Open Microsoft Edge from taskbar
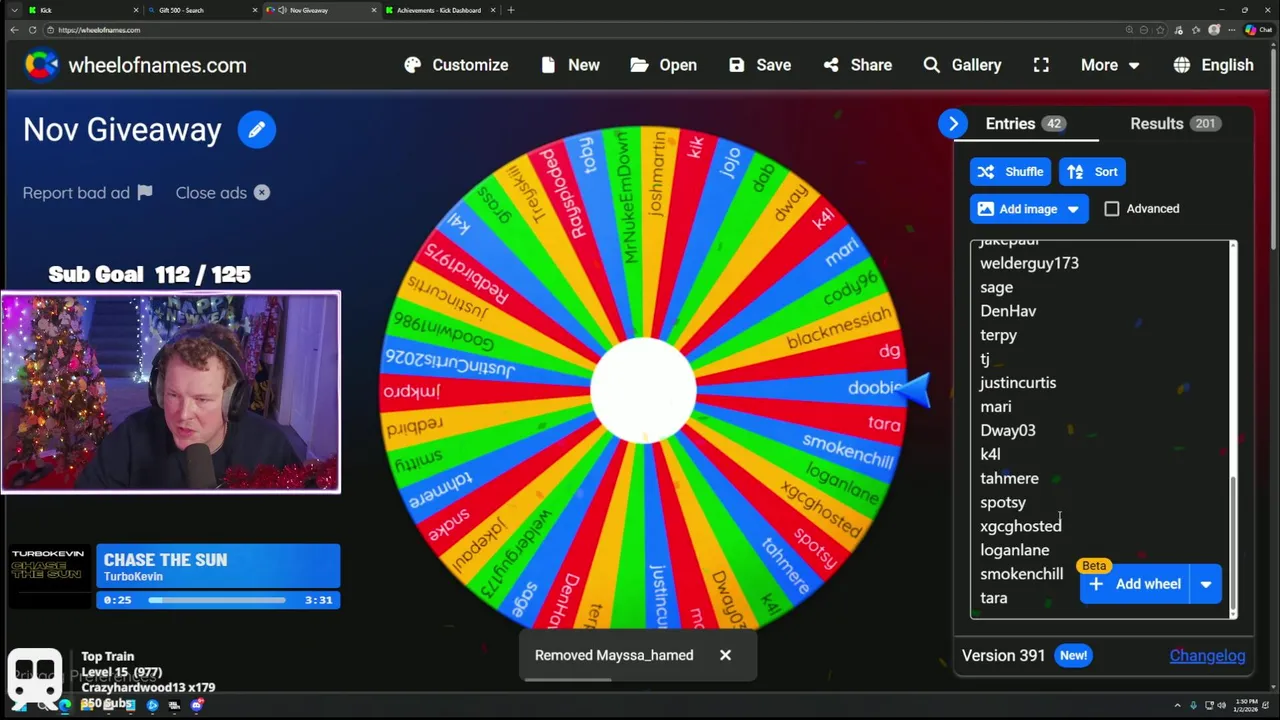Screen dimensions: 1280x720 65,705
